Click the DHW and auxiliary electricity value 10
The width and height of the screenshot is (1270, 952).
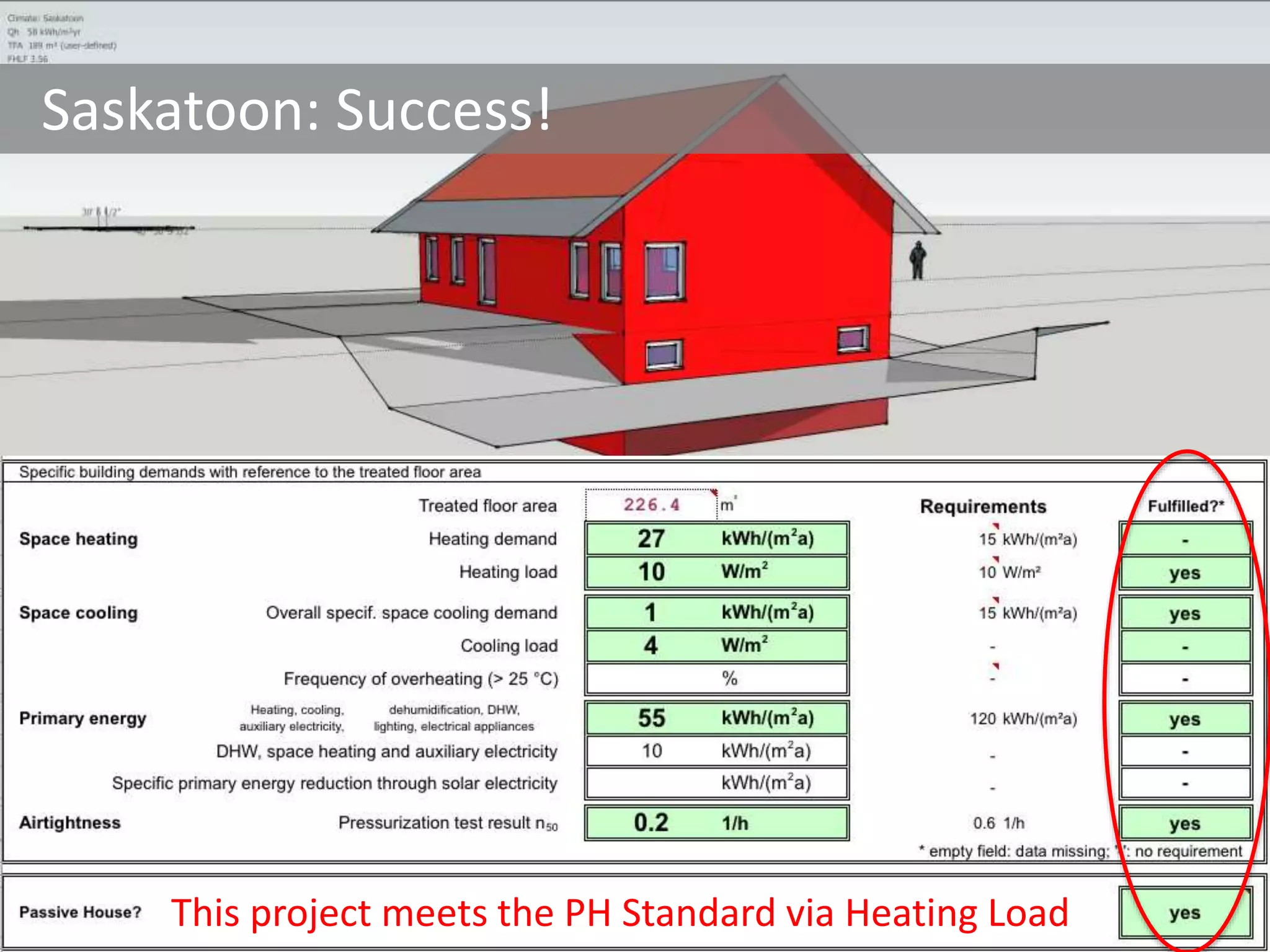pos(717,751)
